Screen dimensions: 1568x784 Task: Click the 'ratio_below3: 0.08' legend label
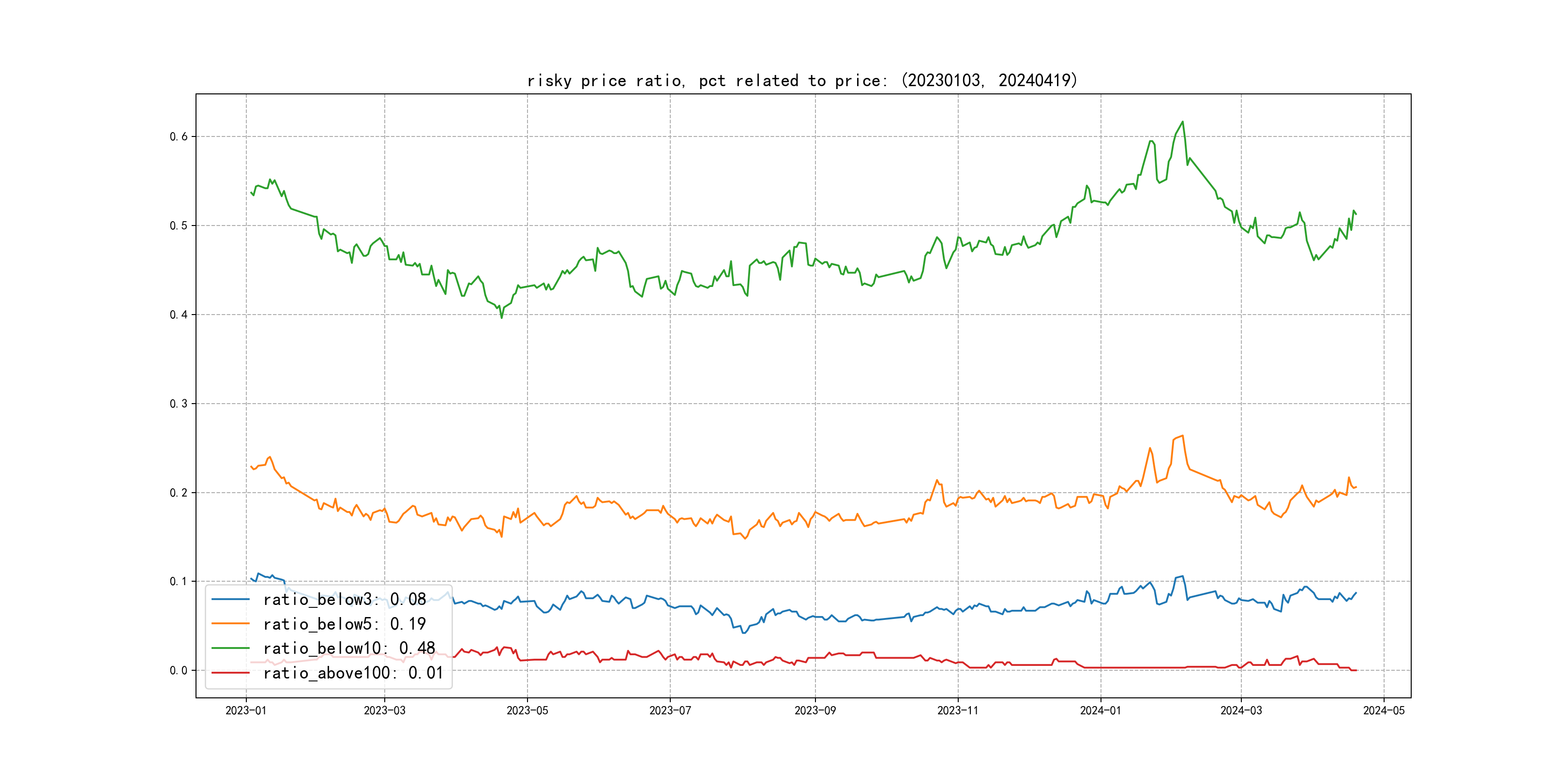344,600
